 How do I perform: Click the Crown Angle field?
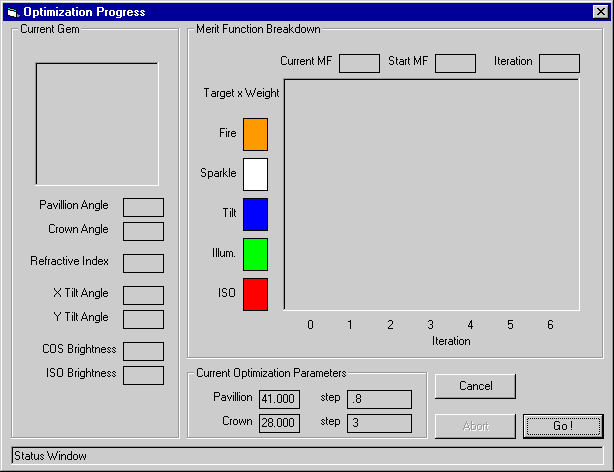coord(143,231)
